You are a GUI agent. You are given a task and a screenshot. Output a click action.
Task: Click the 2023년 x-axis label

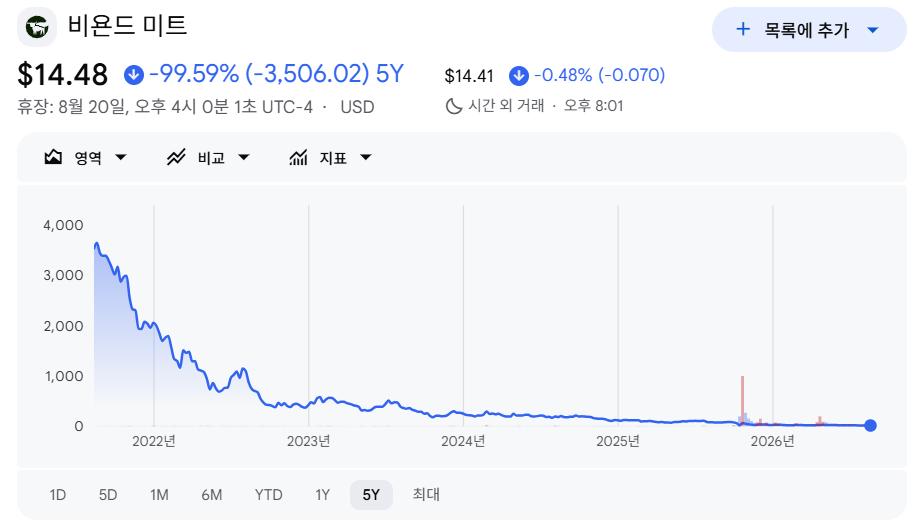[309, 441]
